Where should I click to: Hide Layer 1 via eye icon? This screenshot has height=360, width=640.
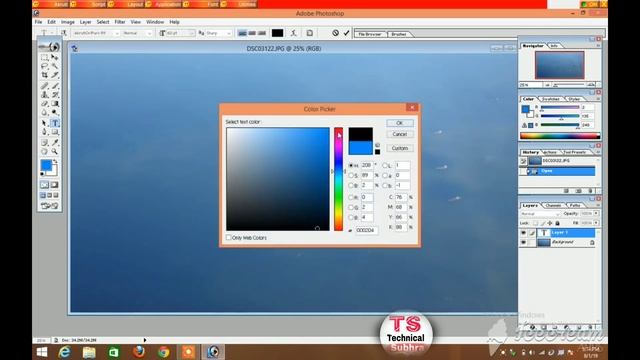[523, 233]
